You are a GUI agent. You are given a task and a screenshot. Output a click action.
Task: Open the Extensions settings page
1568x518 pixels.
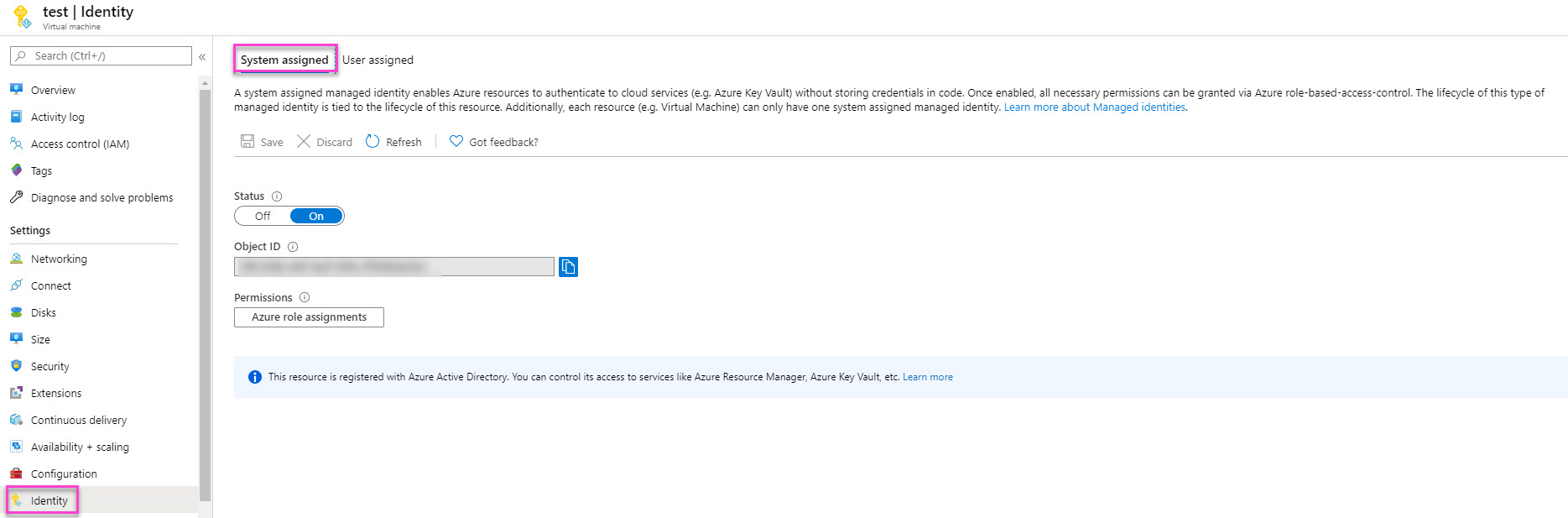[56, 393]
